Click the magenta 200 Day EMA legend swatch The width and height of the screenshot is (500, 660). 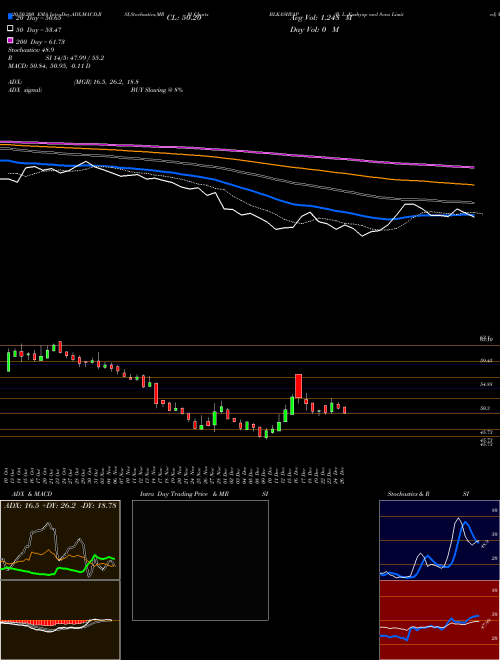coord(11,40)
